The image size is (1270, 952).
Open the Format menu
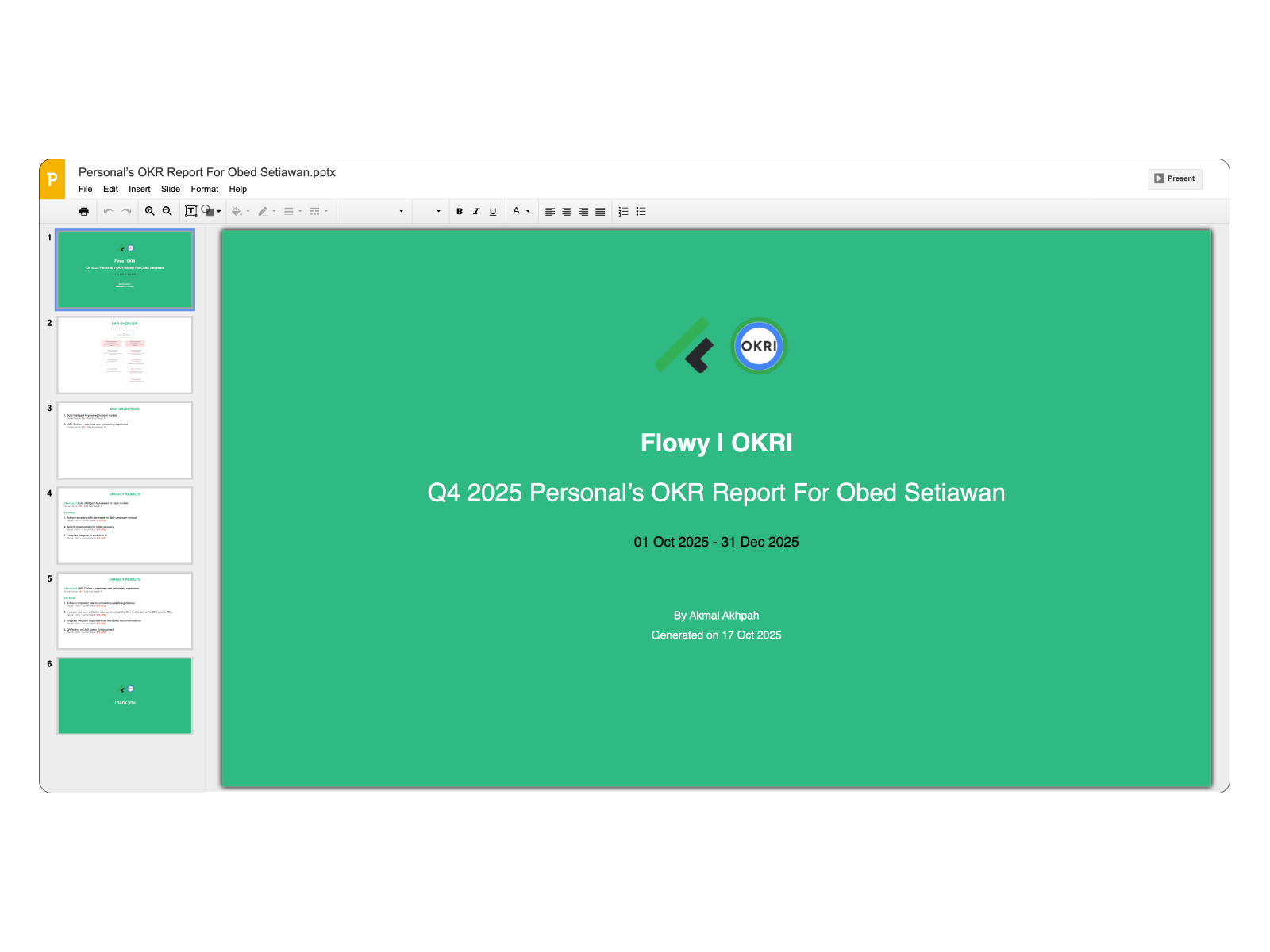204,190
